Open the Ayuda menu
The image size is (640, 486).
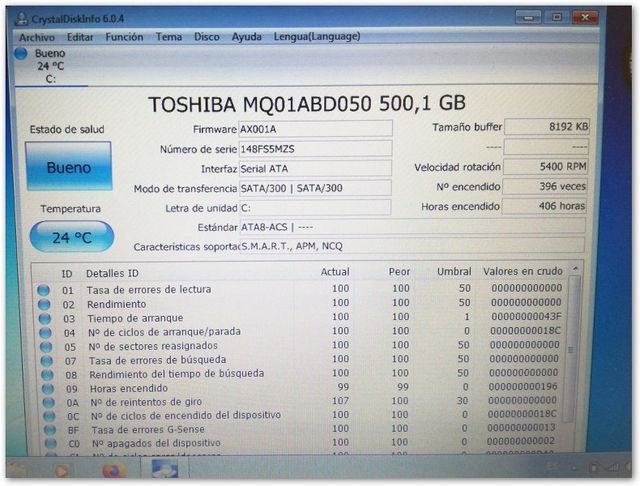pos(247,37)
